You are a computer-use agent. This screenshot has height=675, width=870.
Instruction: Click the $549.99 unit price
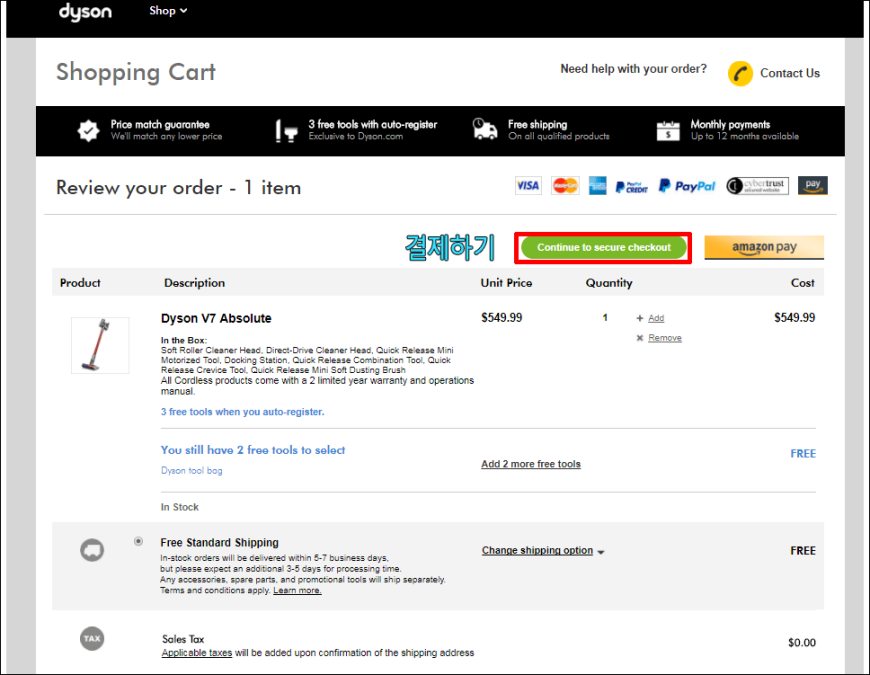coord(502,318)
